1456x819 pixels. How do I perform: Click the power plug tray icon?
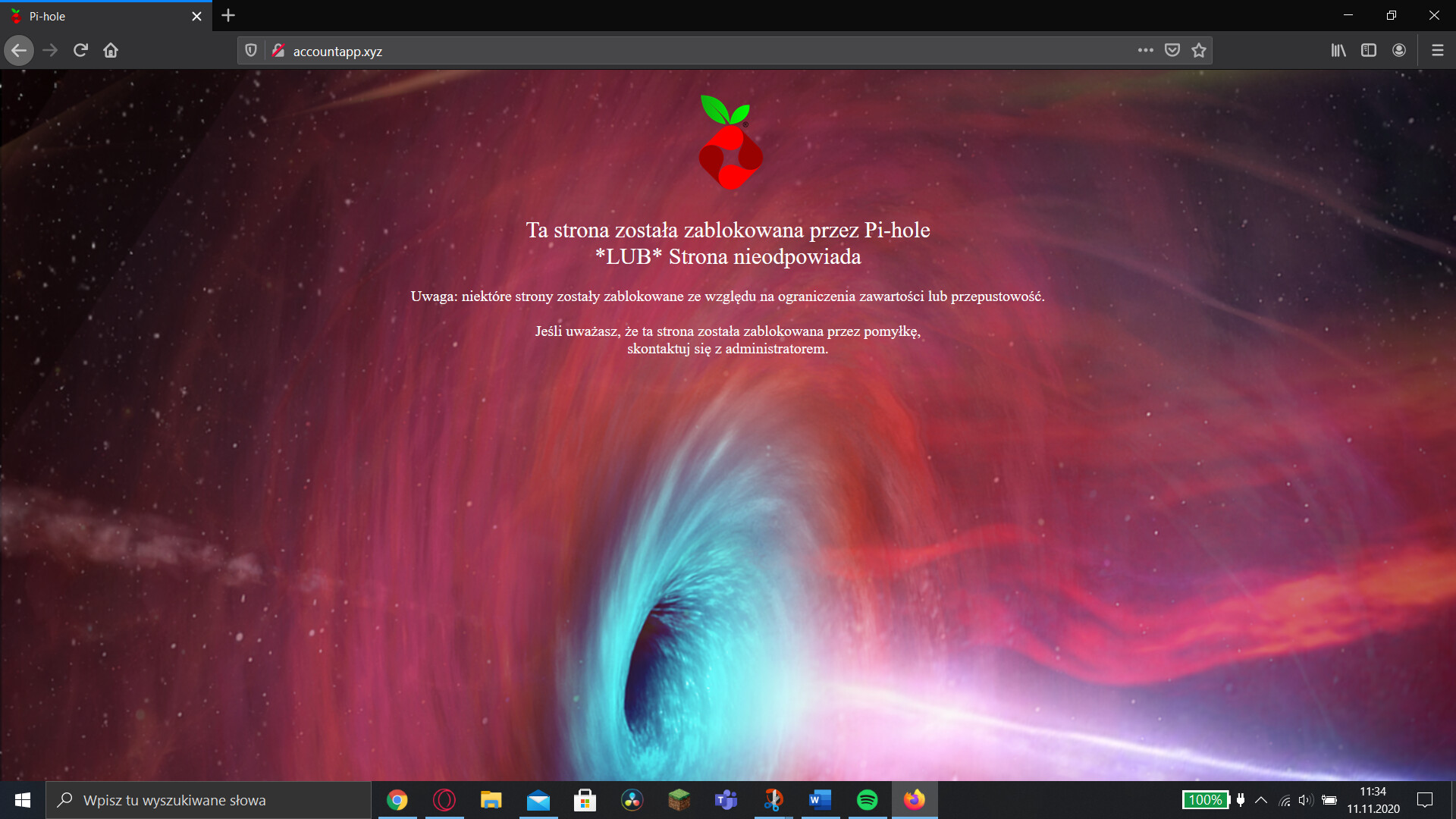tap(1241, 800)
